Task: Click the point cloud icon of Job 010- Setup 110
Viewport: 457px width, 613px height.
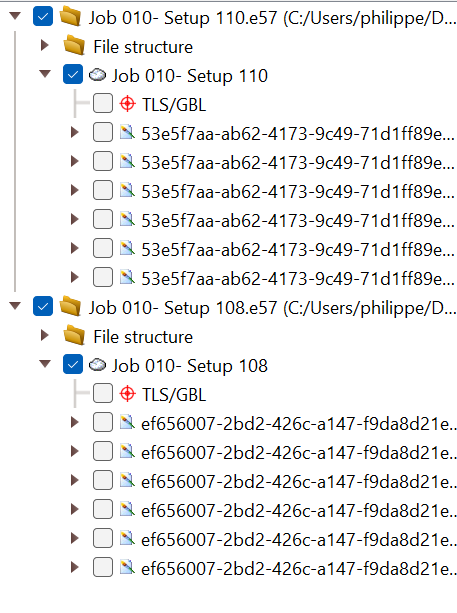Action: 97,75
